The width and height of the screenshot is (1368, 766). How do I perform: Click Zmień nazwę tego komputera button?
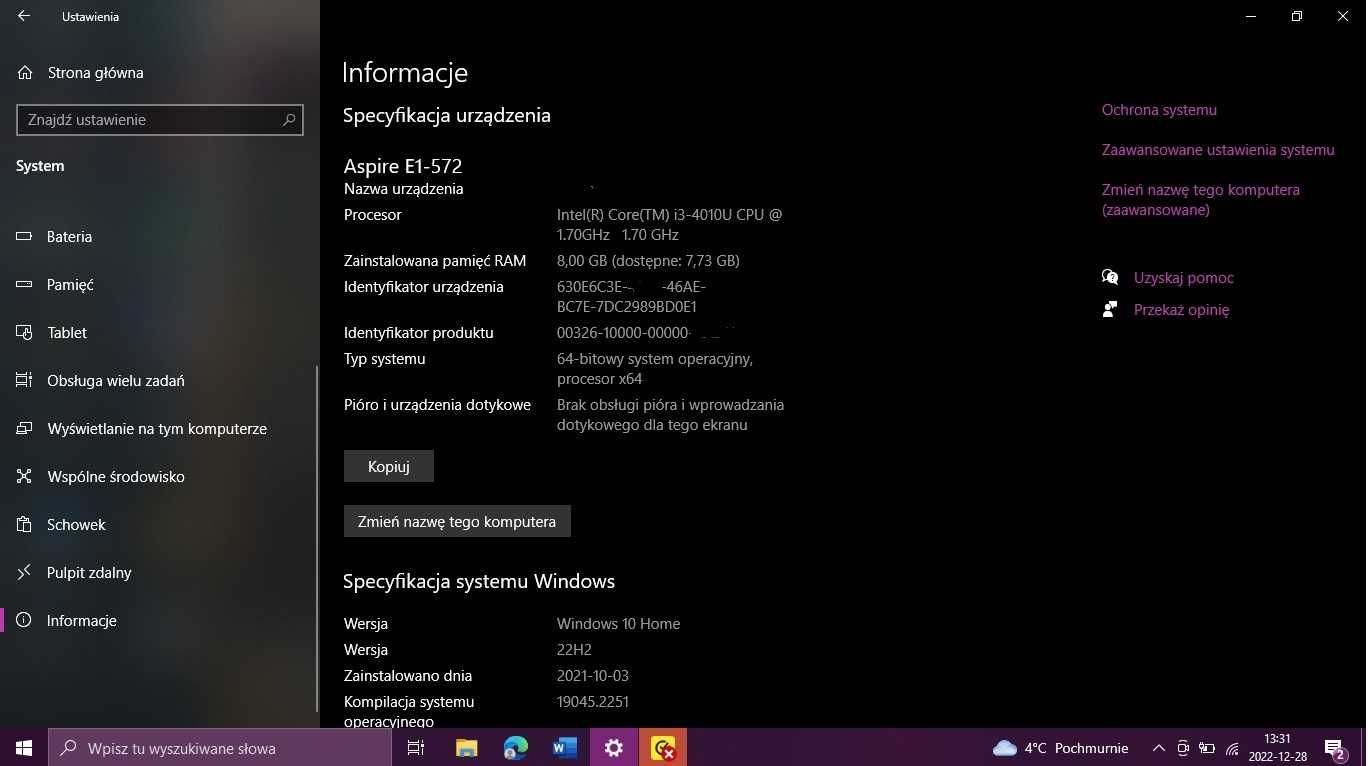click(457, 521)
